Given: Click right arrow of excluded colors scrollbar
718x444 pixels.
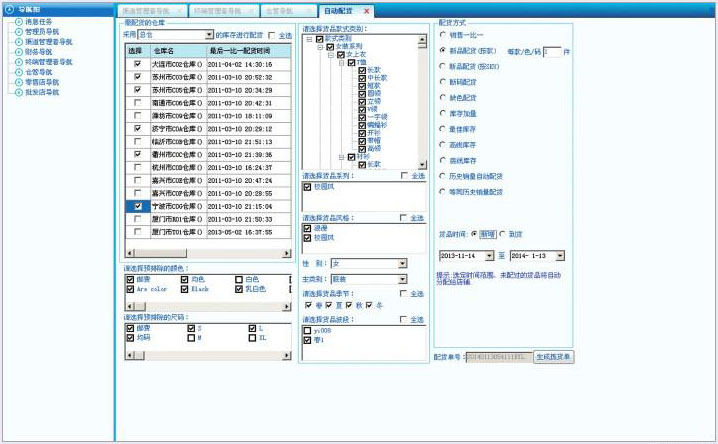Looking at the screenshot, I should (x=287, y=306).
